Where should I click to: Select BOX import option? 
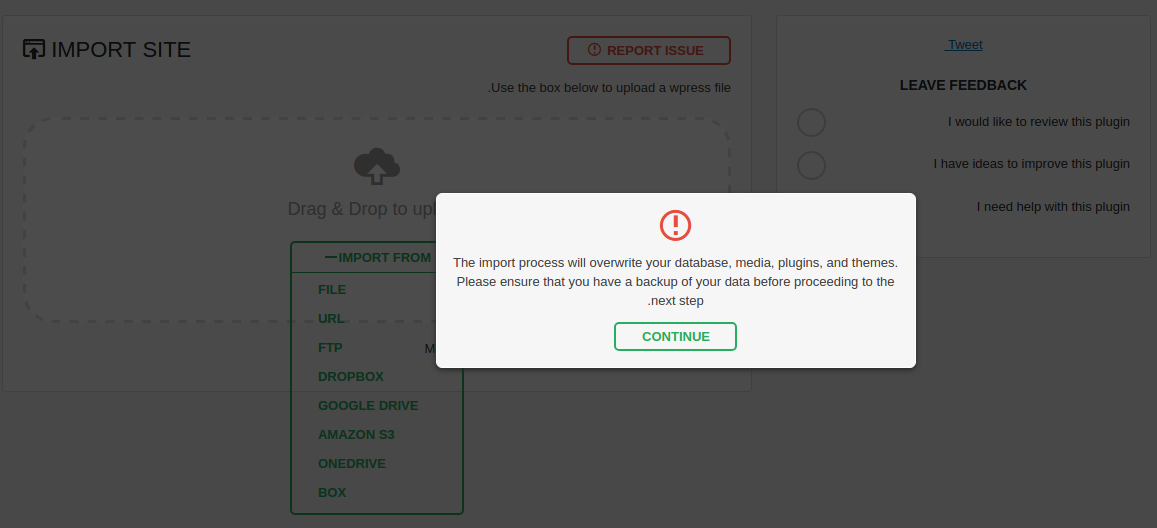(x=332, y=493)
